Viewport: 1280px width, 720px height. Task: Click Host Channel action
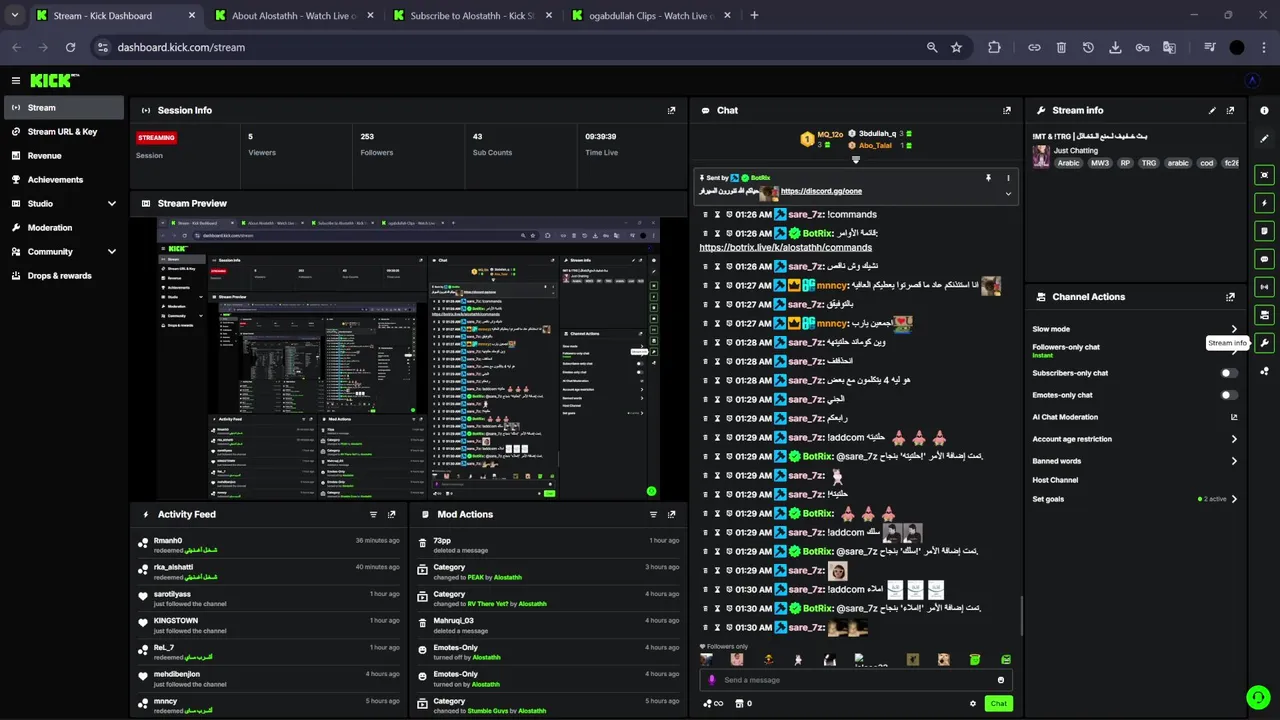(1055, 480)
